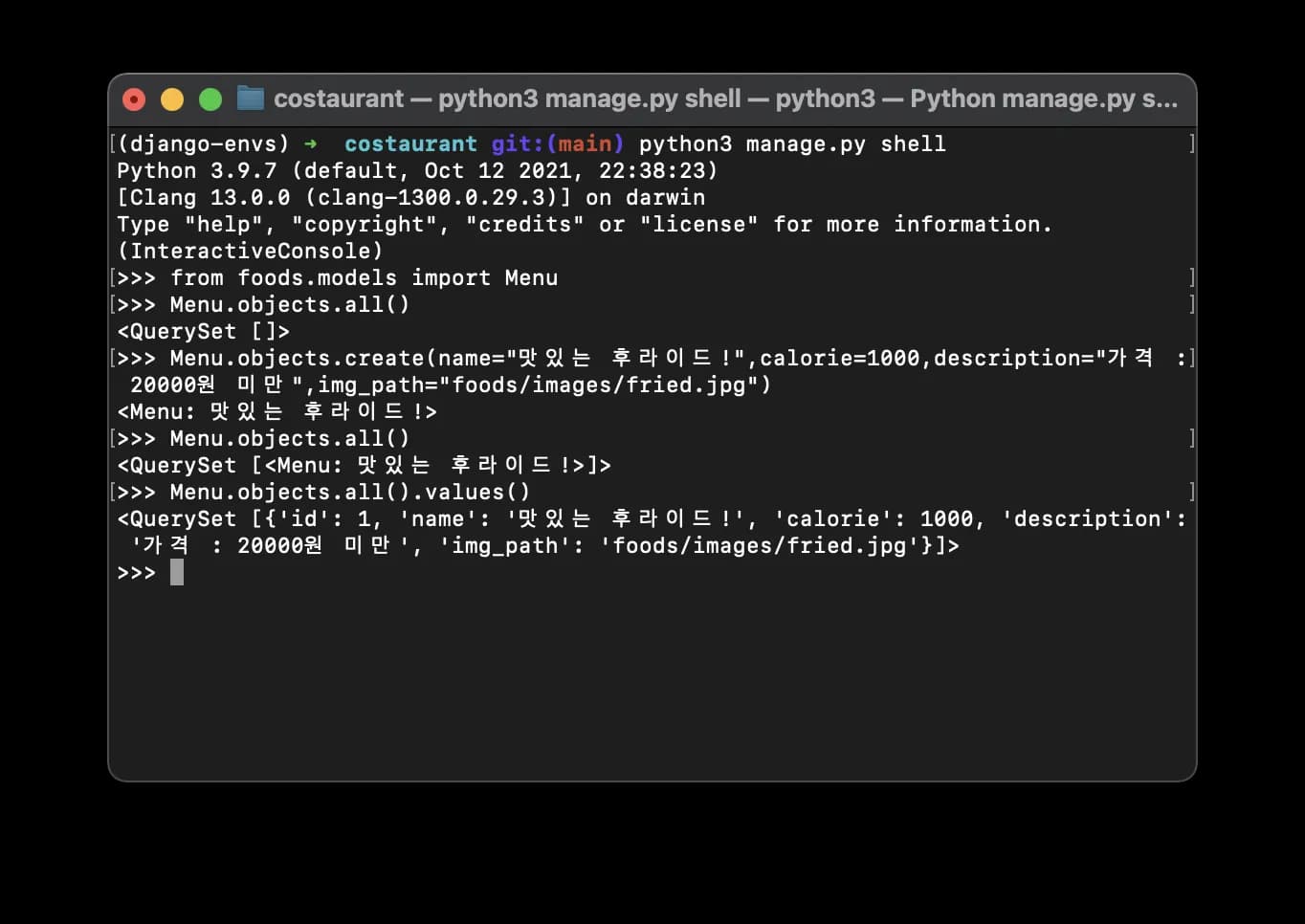Viewport: 1305px width, 924px height.
Task: Click the folder icon in title bar
Action: click(x=251, y=99)
